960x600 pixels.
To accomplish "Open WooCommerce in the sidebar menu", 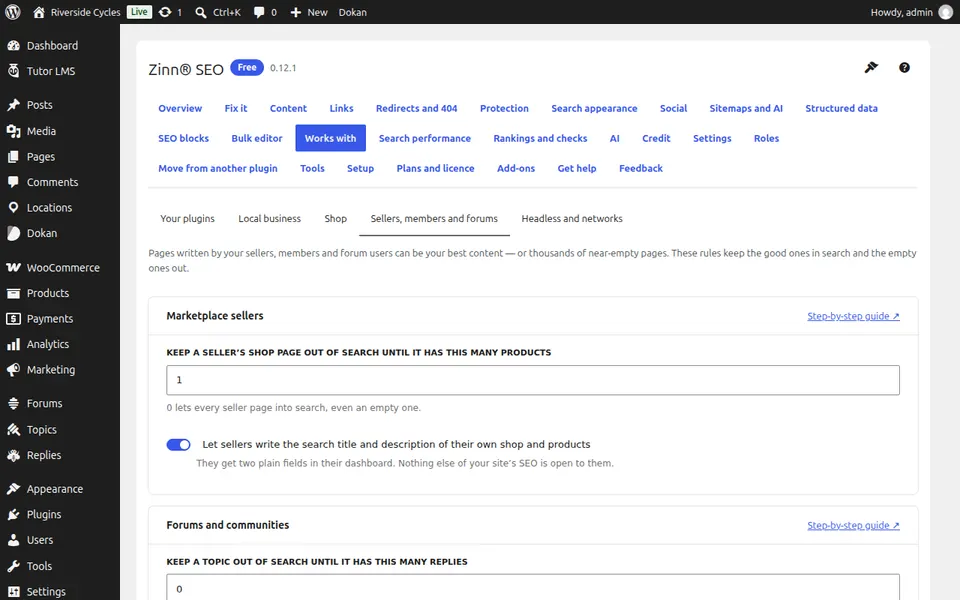I will point(62,268).
